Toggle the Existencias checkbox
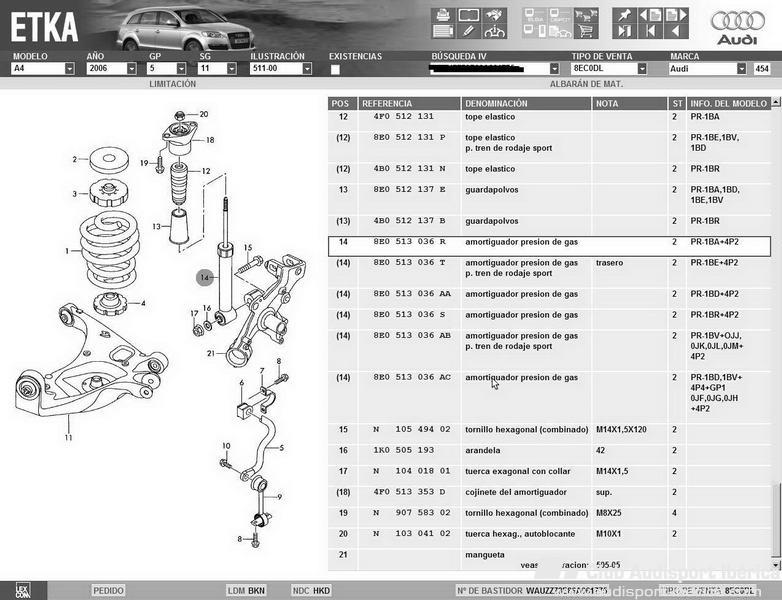 click(x=335, y=69)
